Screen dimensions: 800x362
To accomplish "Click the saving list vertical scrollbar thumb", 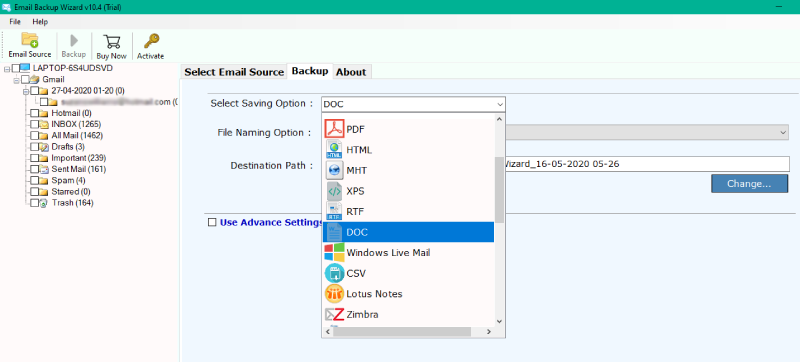I will tap(499, 190).
